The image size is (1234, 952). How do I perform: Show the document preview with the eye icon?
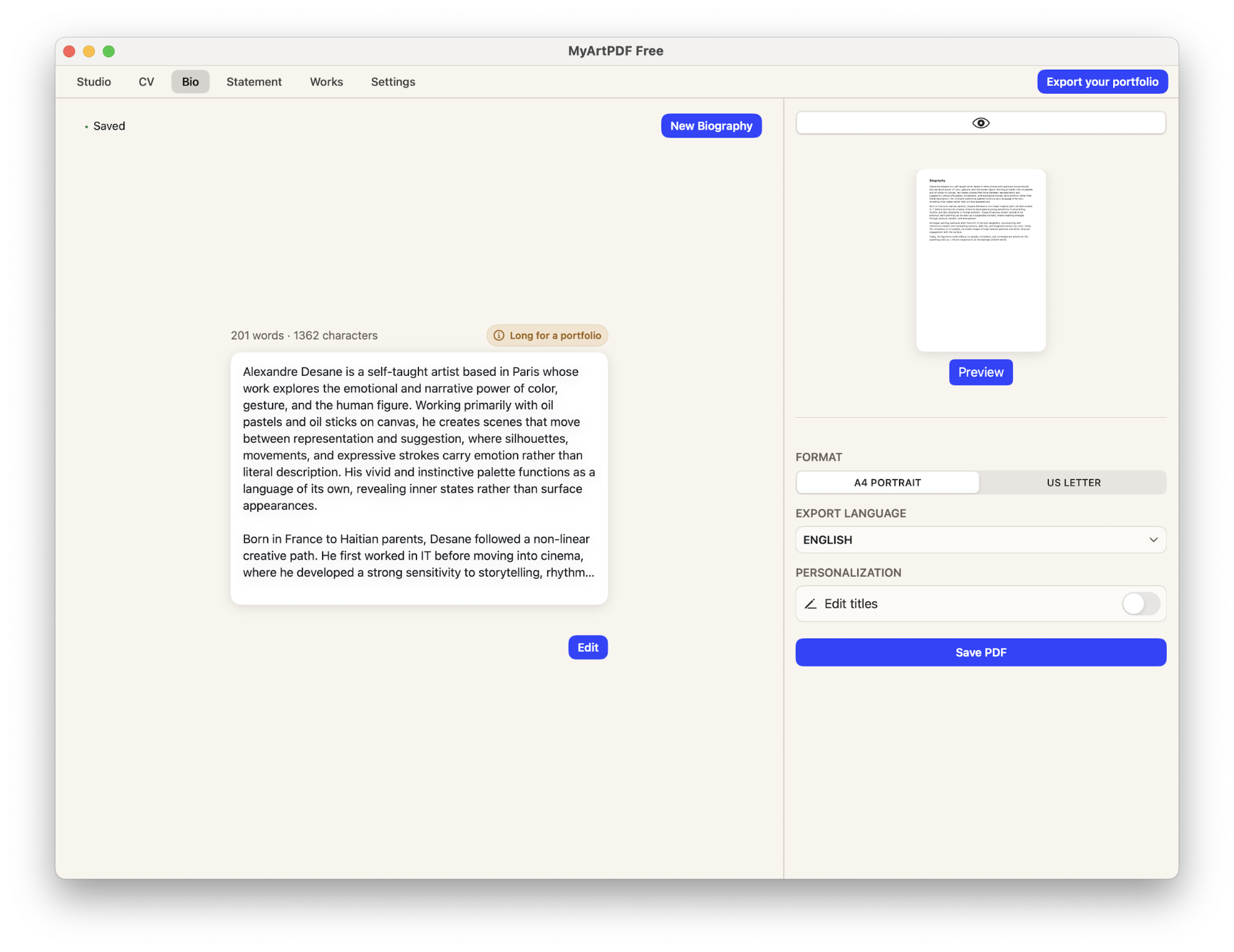point(980,123)
